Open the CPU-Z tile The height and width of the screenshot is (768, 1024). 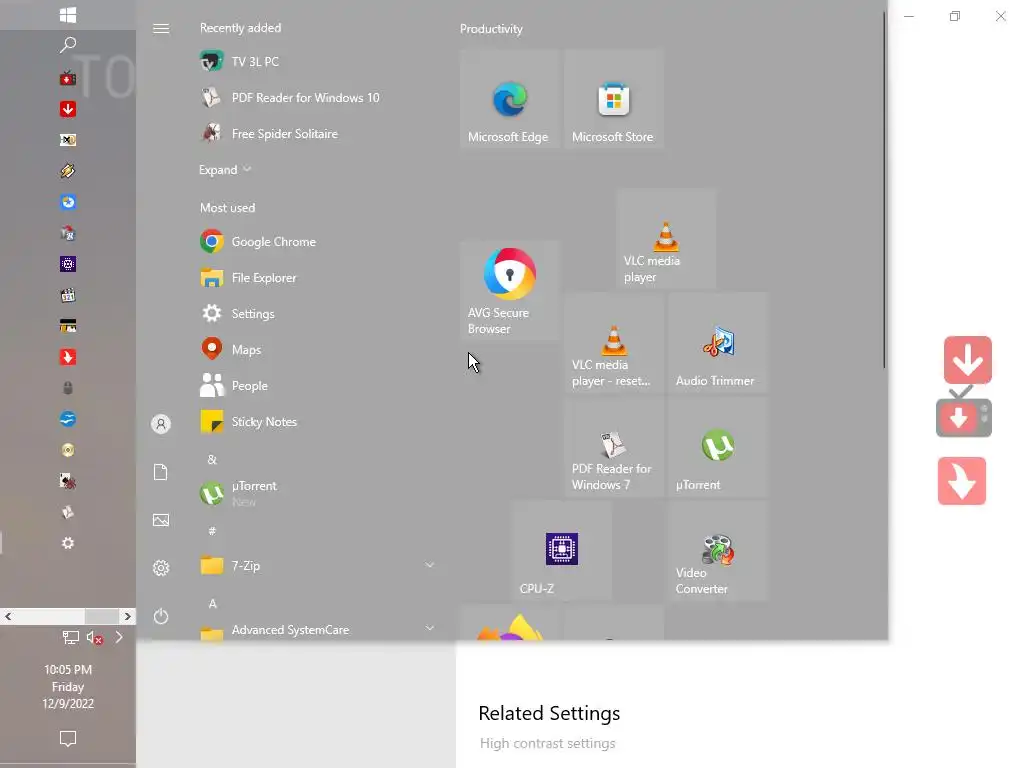pyautogui.click(x=561, y=551)
